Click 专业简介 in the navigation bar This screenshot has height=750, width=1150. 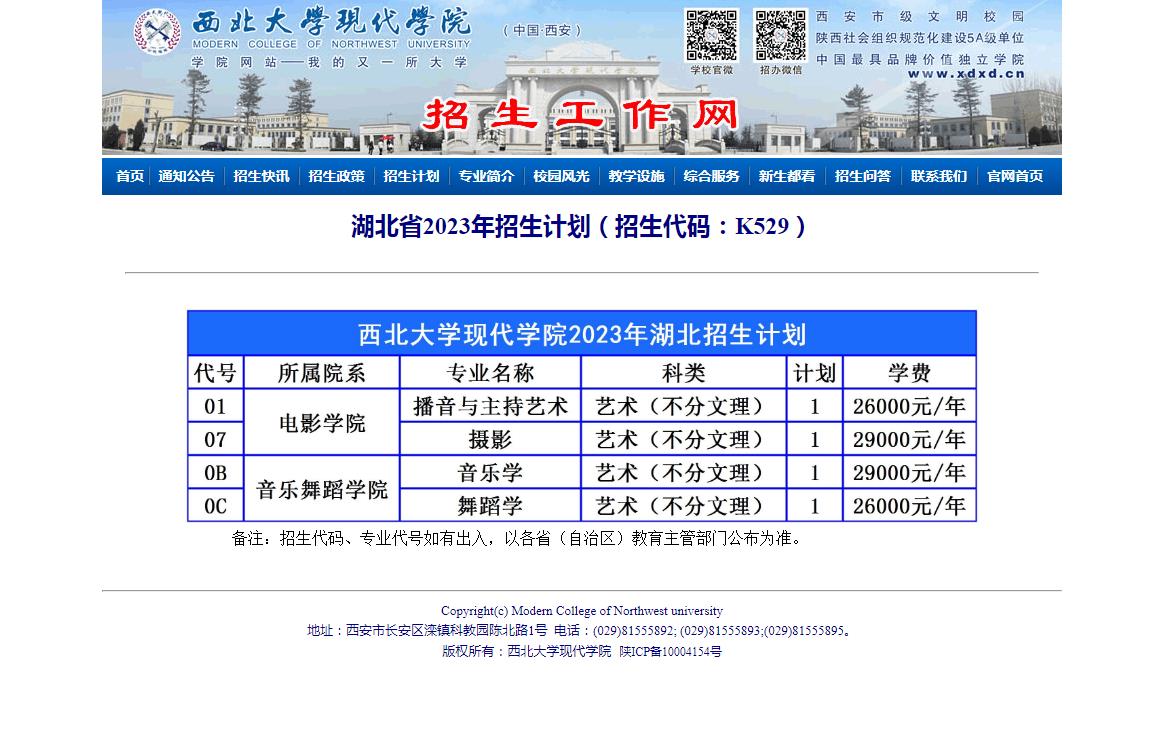[x=486, y=176]
